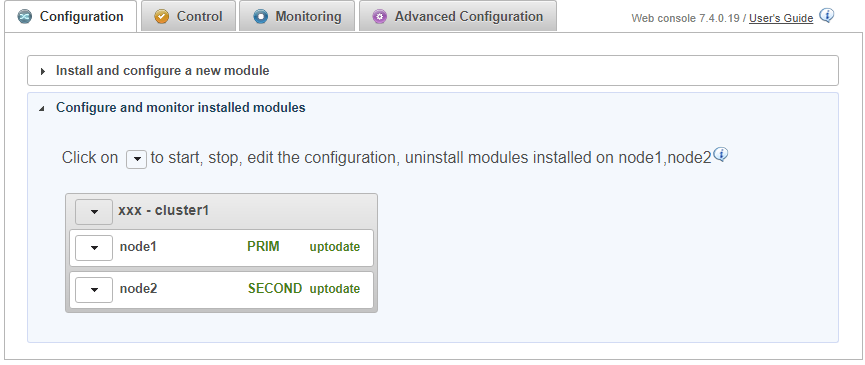865x365 pixels.
Task: Open the User's Guide link
Action: (781, 18)
